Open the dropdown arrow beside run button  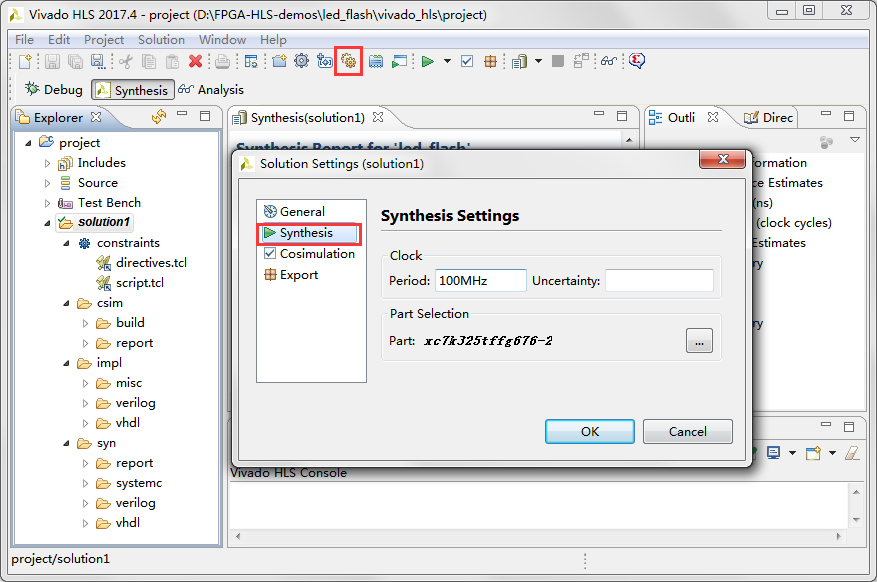(447, 61)
